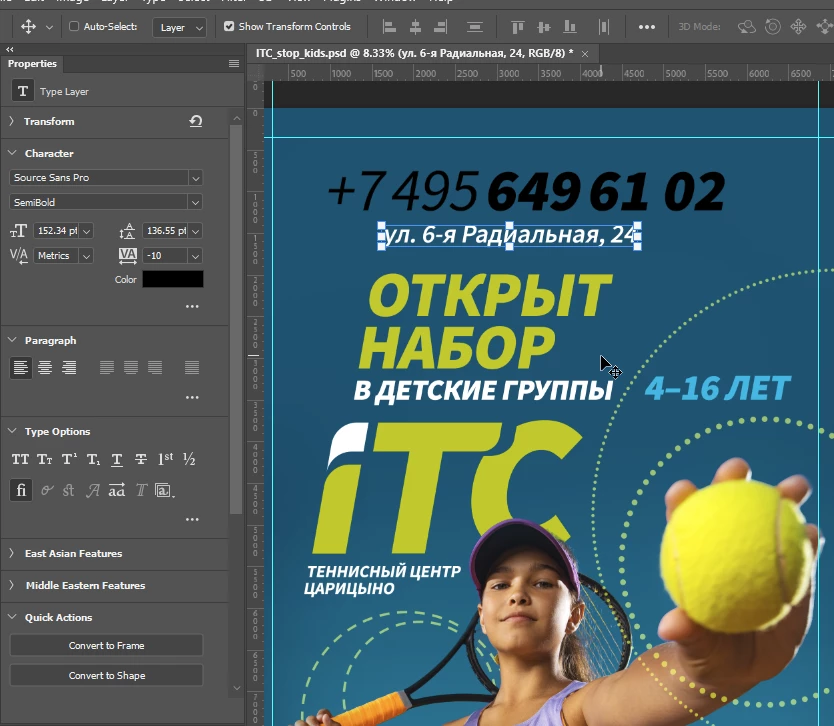
Task: Toggle Superscript style
Action: (x=69, y=459)
